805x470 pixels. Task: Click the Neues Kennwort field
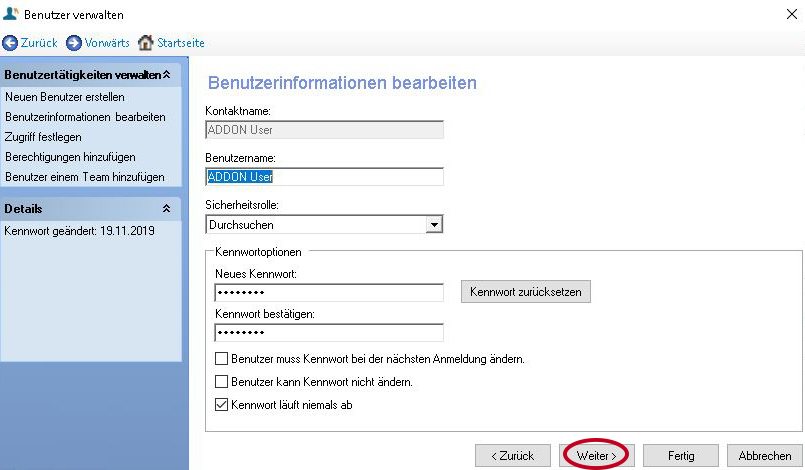point(329,293)
